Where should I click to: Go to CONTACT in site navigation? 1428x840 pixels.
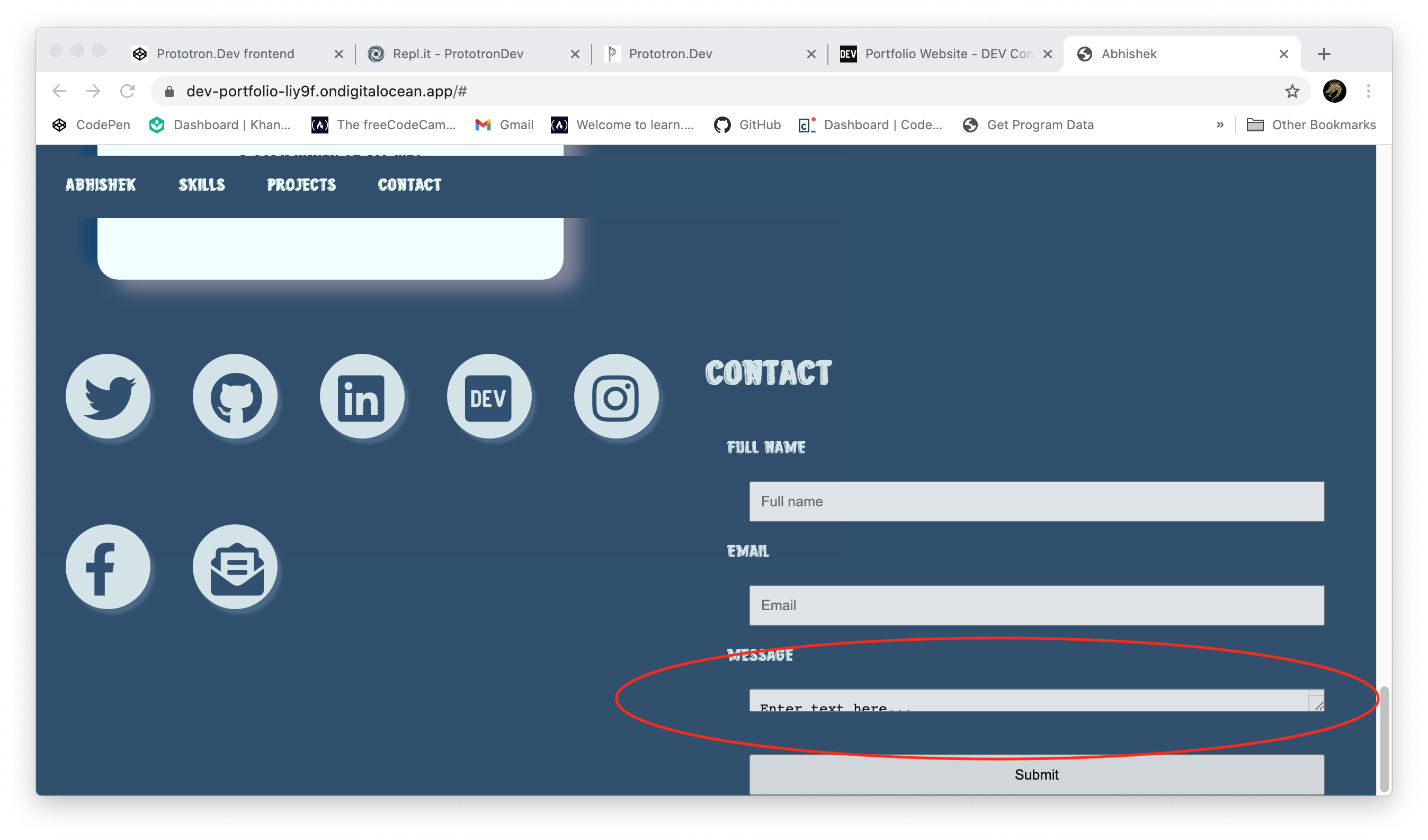pos(409,185)
